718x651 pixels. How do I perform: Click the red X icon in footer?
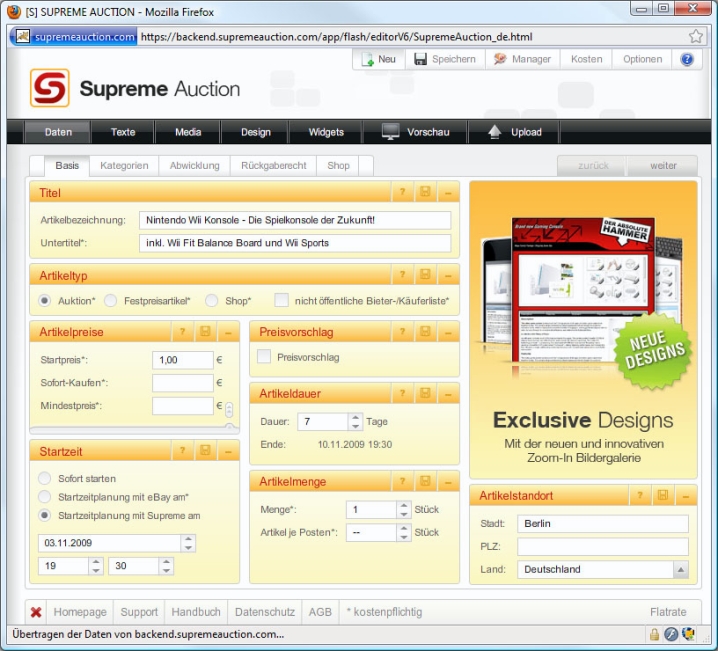36,612
